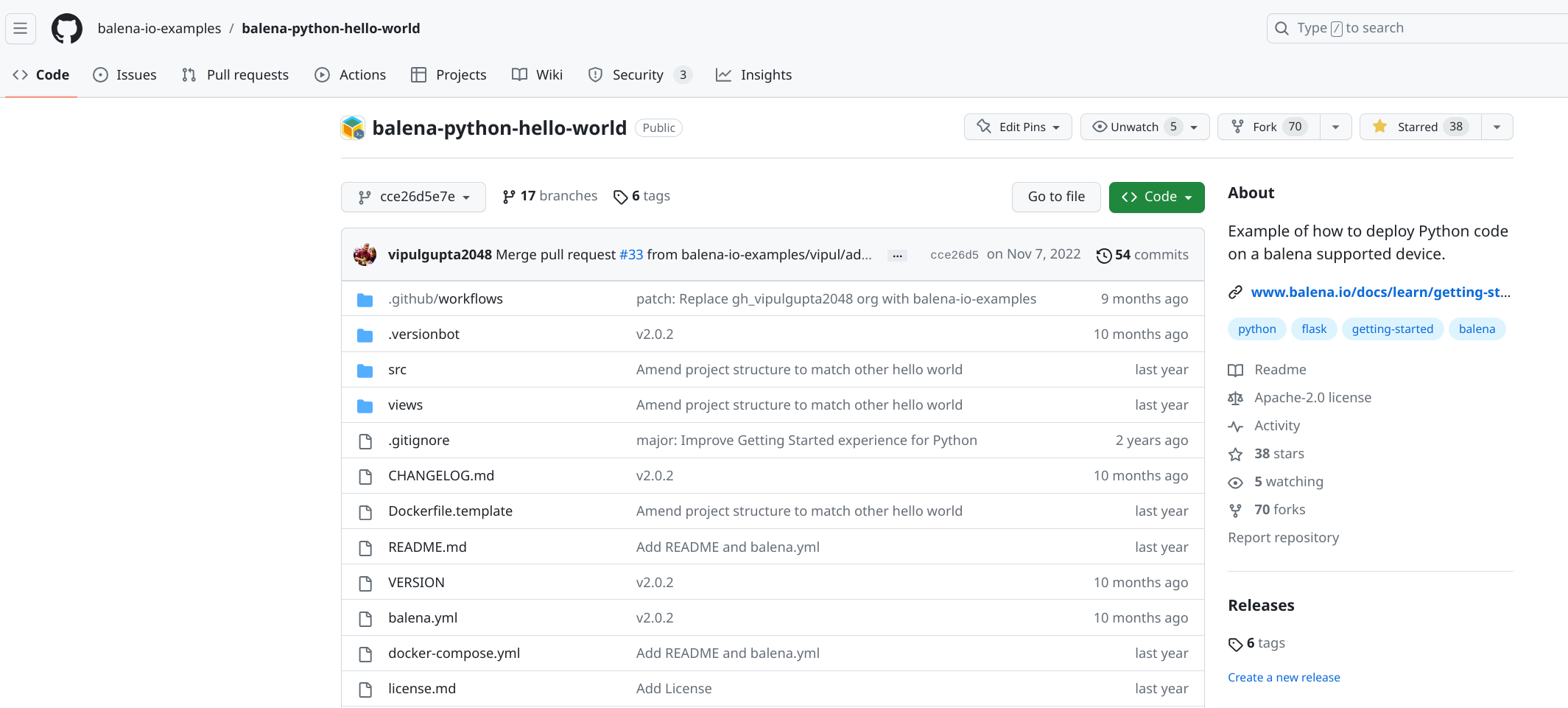1568x708 pixels.
Task: Open the green Code dropdown
Action: tap(1156, 197)
